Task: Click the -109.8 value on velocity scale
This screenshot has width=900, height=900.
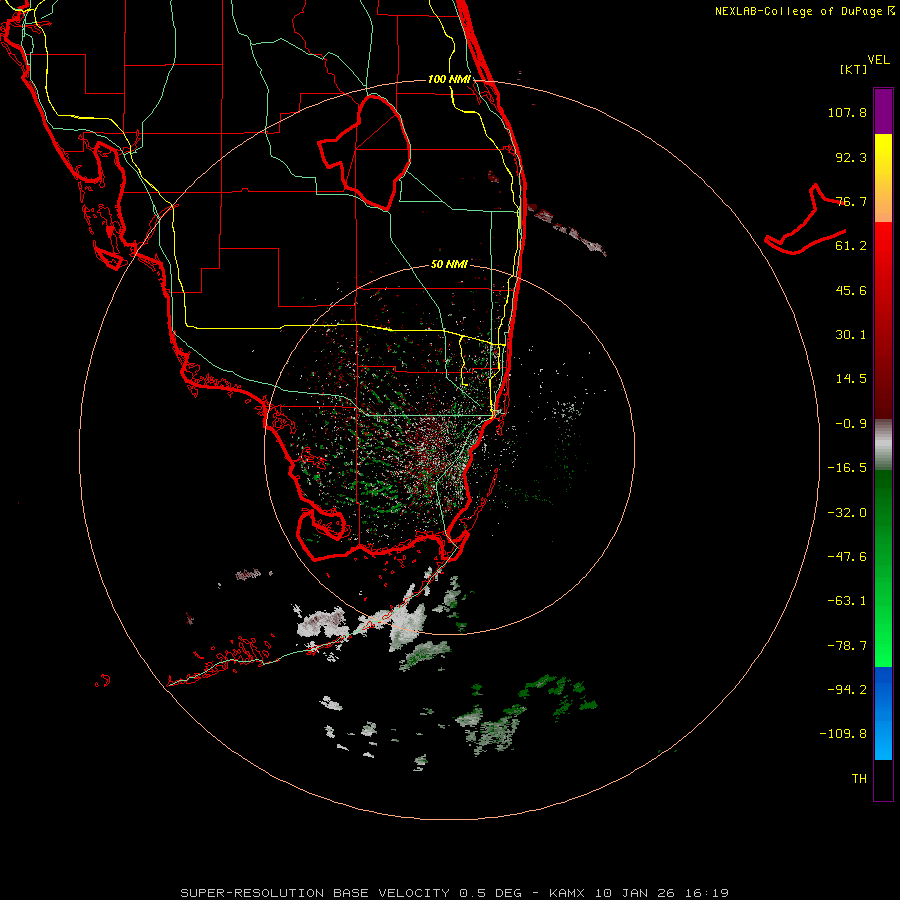Action: click(843, 734)
